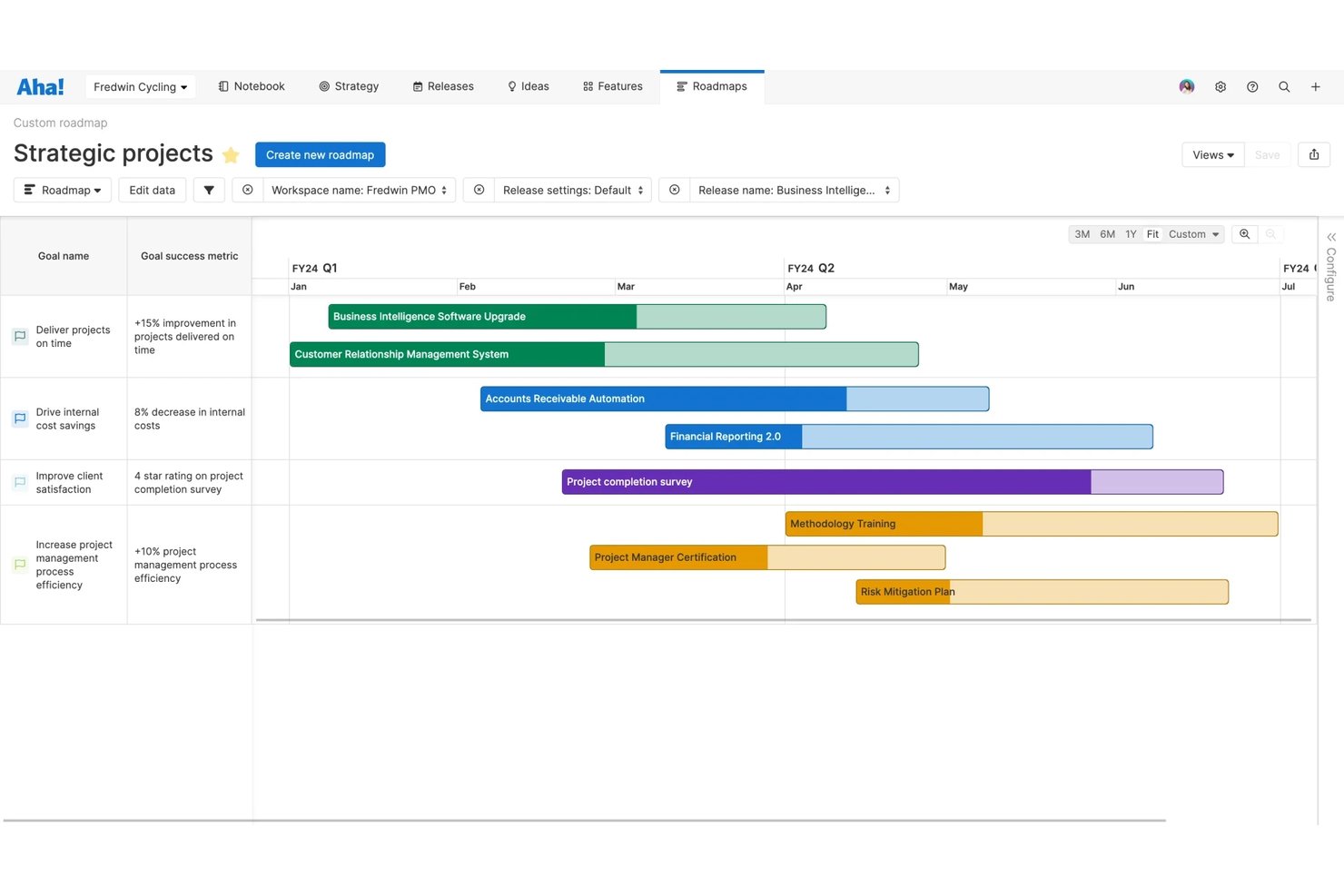Open the filter funnel icon
This screenshot has height=896, width=1344.
coord(209,191)
